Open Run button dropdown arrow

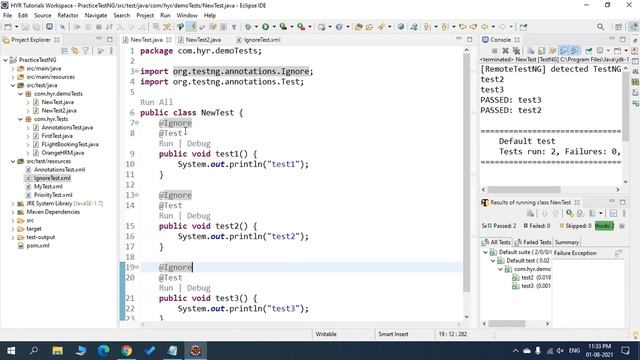click(x=273, y=27)
